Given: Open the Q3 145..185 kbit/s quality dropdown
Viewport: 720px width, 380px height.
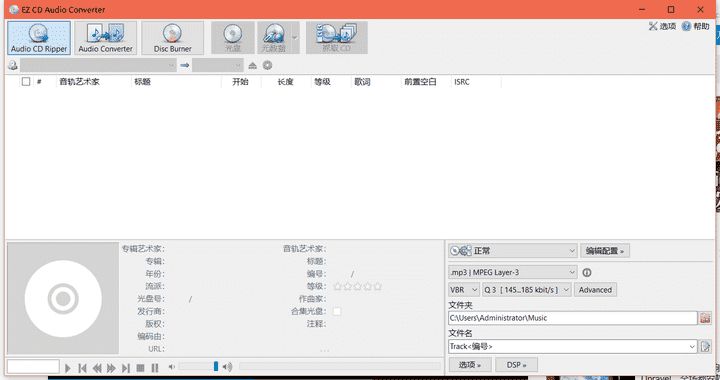Looking at the screenshot, I should click(x=527, y=290).
